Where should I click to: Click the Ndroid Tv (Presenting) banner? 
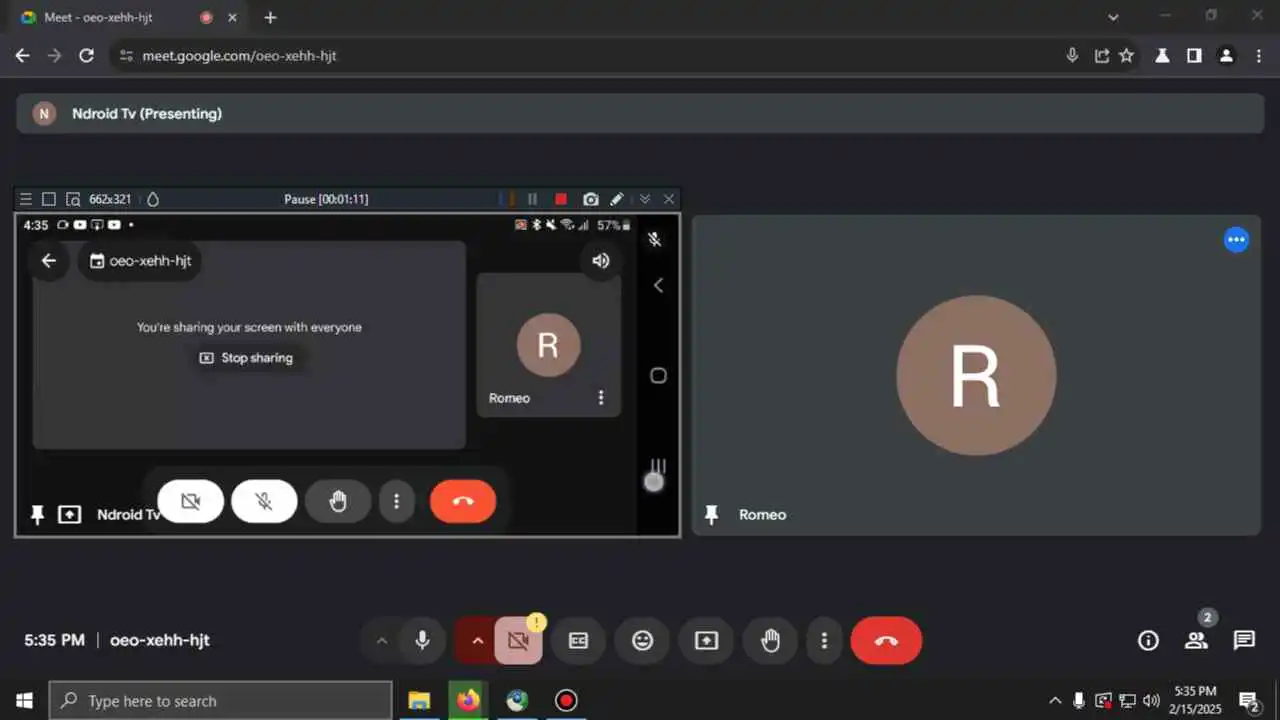point(640,113)
